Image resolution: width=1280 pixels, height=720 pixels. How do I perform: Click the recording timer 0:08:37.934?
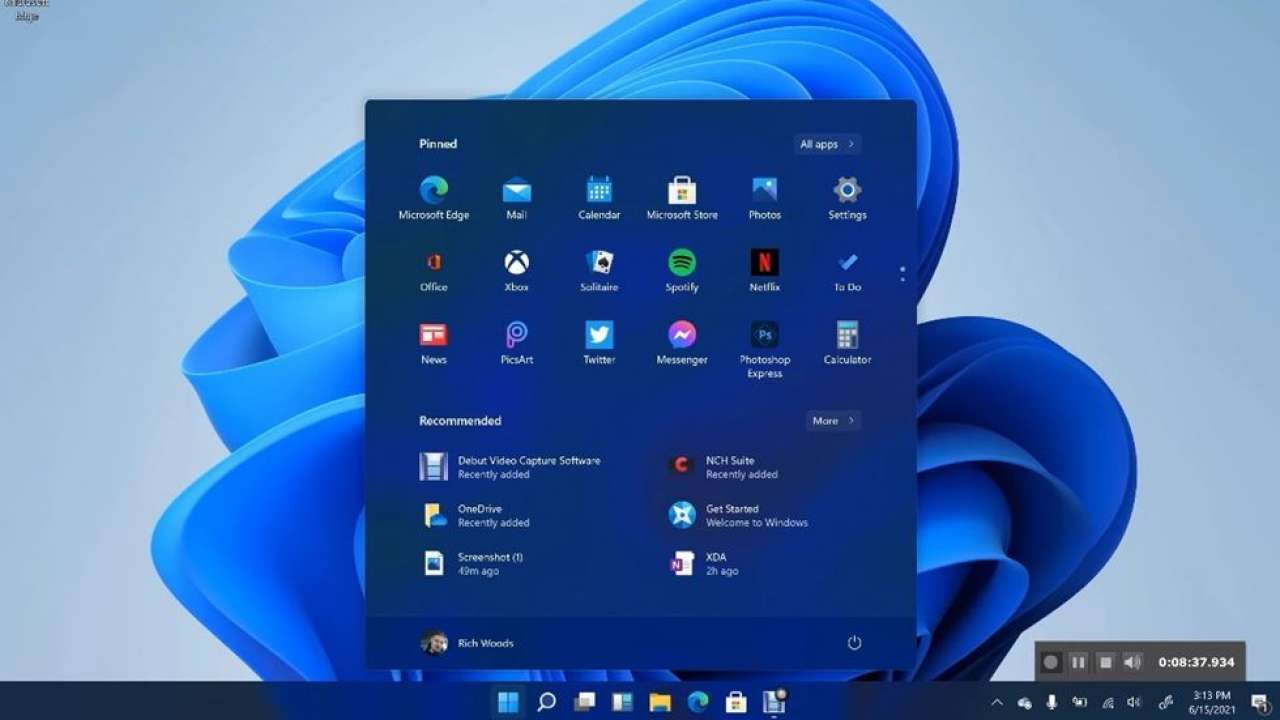click(1196, 662)
